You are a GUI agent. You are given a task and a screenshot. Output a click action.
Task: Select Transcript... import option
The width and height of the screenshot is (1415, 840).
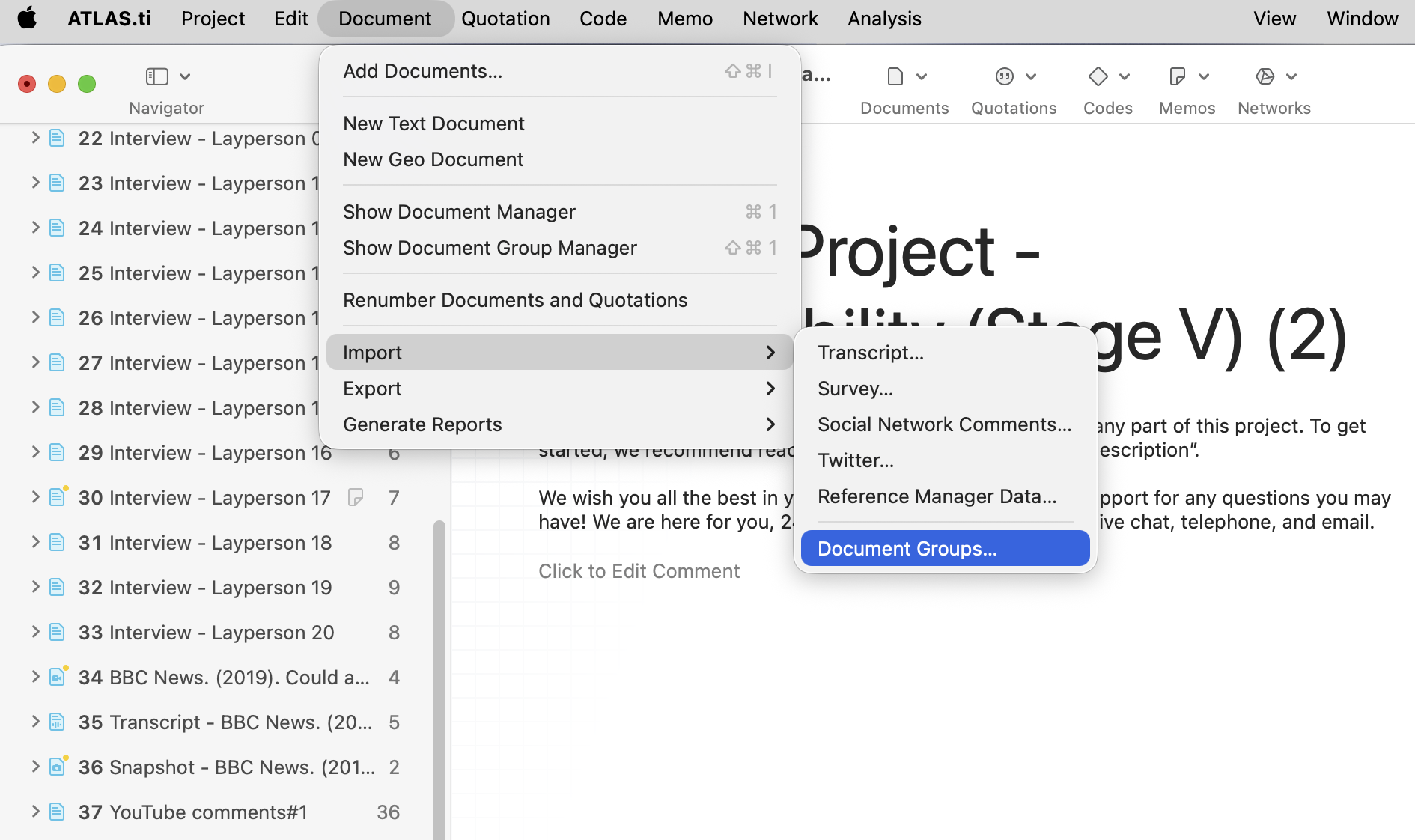tap(946, 353)
